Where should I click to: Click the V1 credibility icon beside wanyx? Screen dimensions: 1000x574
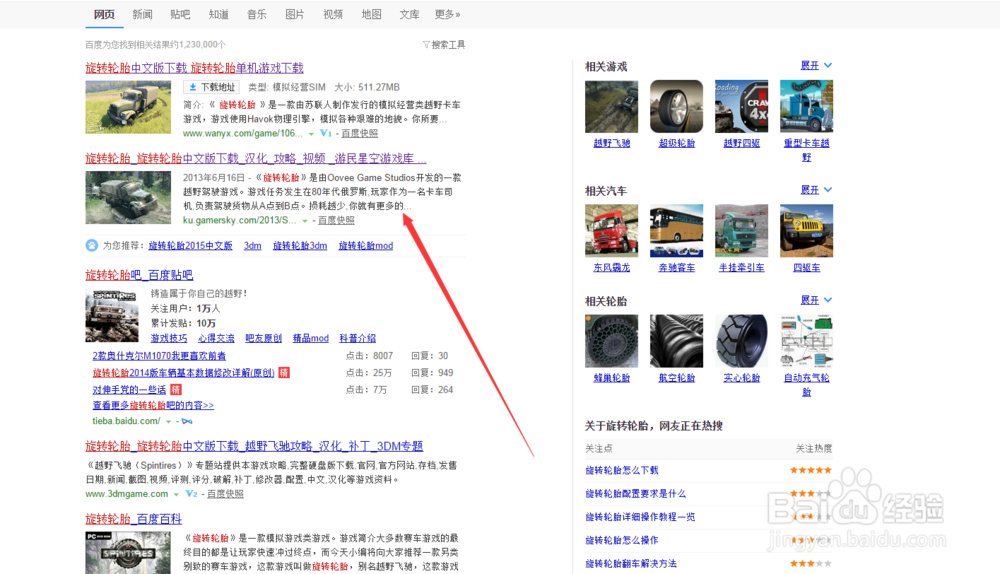pyautogui.click(x=325, y=133)
